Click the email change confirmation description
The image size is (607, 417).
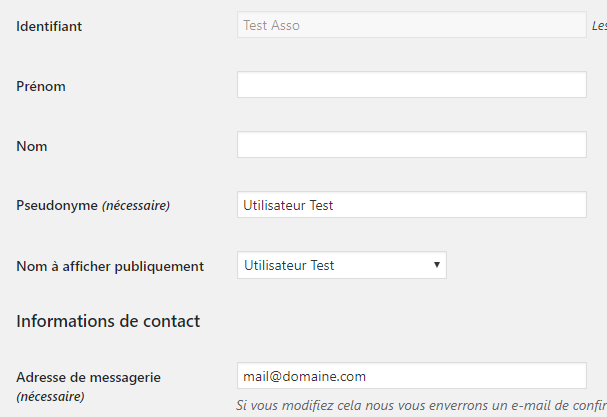click(420, 405)
